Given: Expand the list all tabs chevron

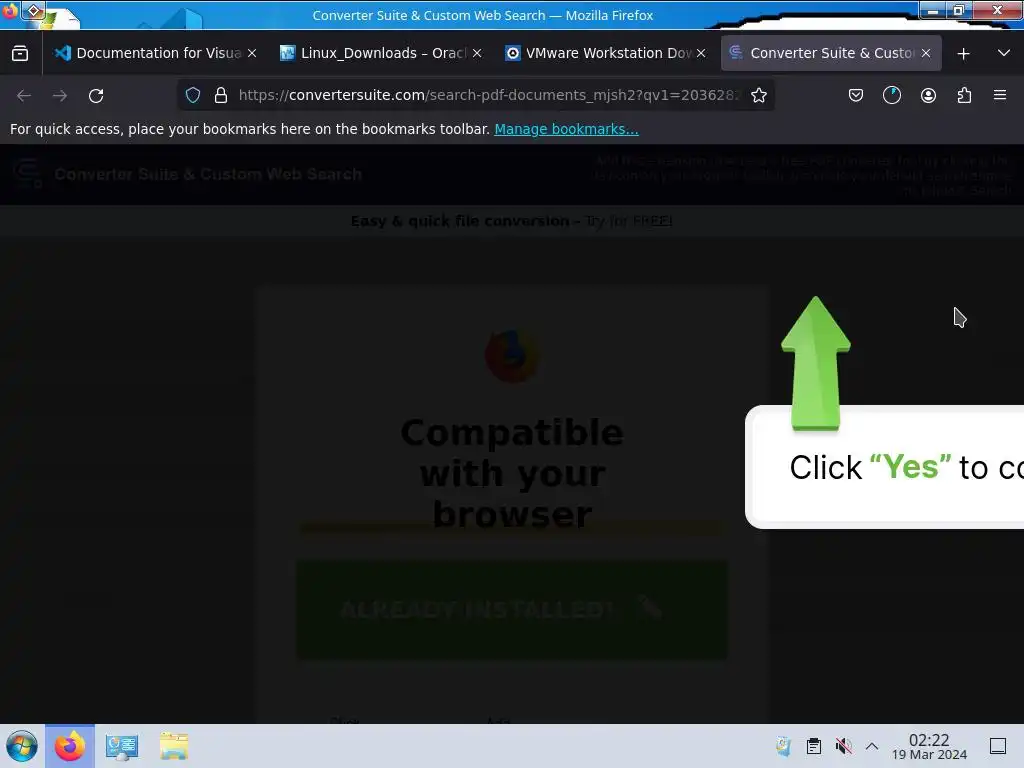Looking at the screenshot, I should tap(1004, 54).
